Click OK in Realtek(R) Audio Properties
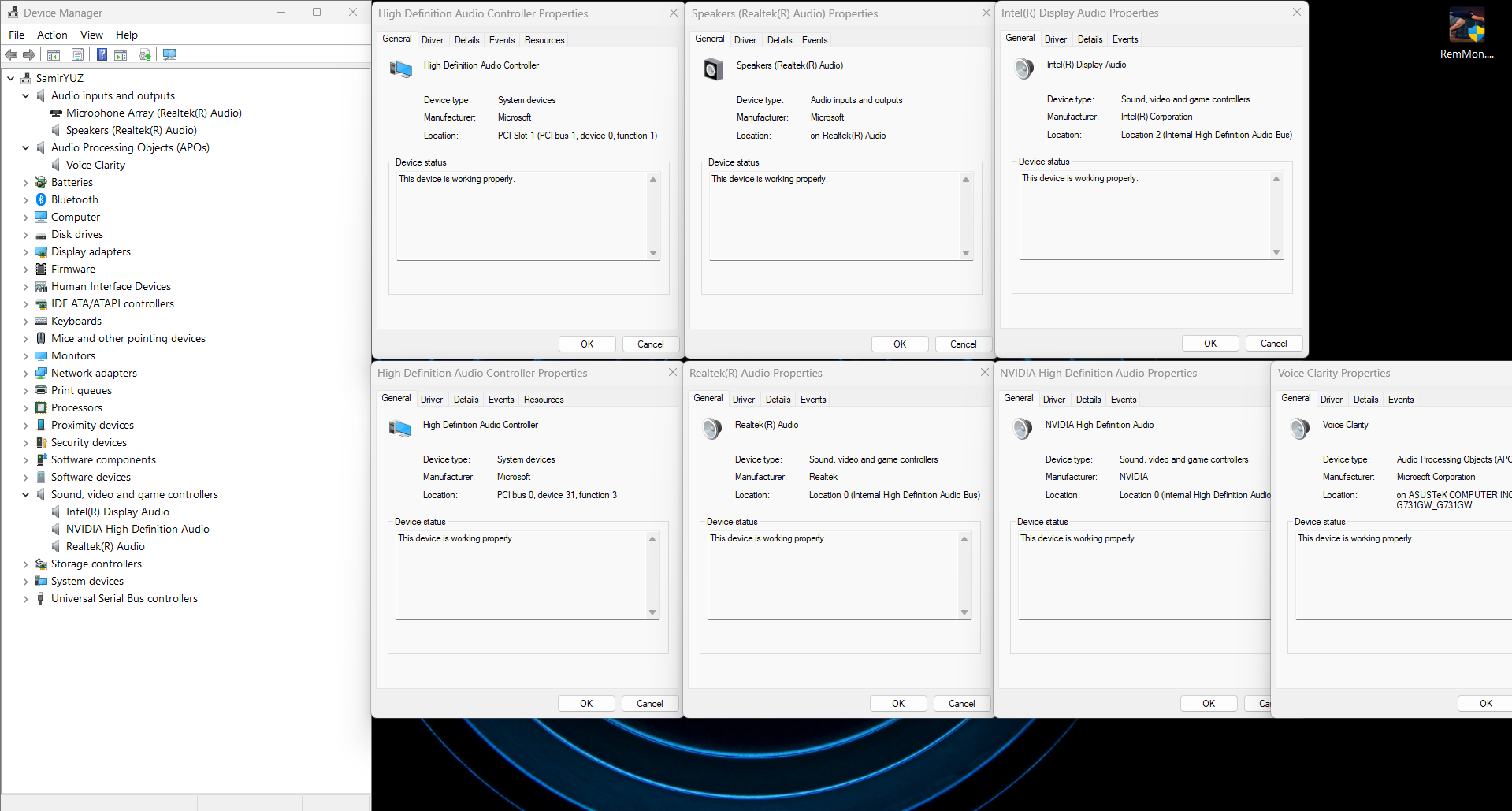 [x=898, y=704]
